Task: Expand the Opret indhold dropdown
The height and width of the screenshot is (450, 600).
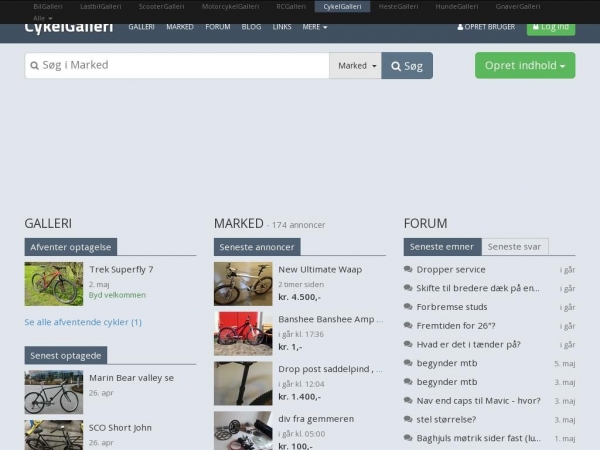Action: tap(525, 65)
